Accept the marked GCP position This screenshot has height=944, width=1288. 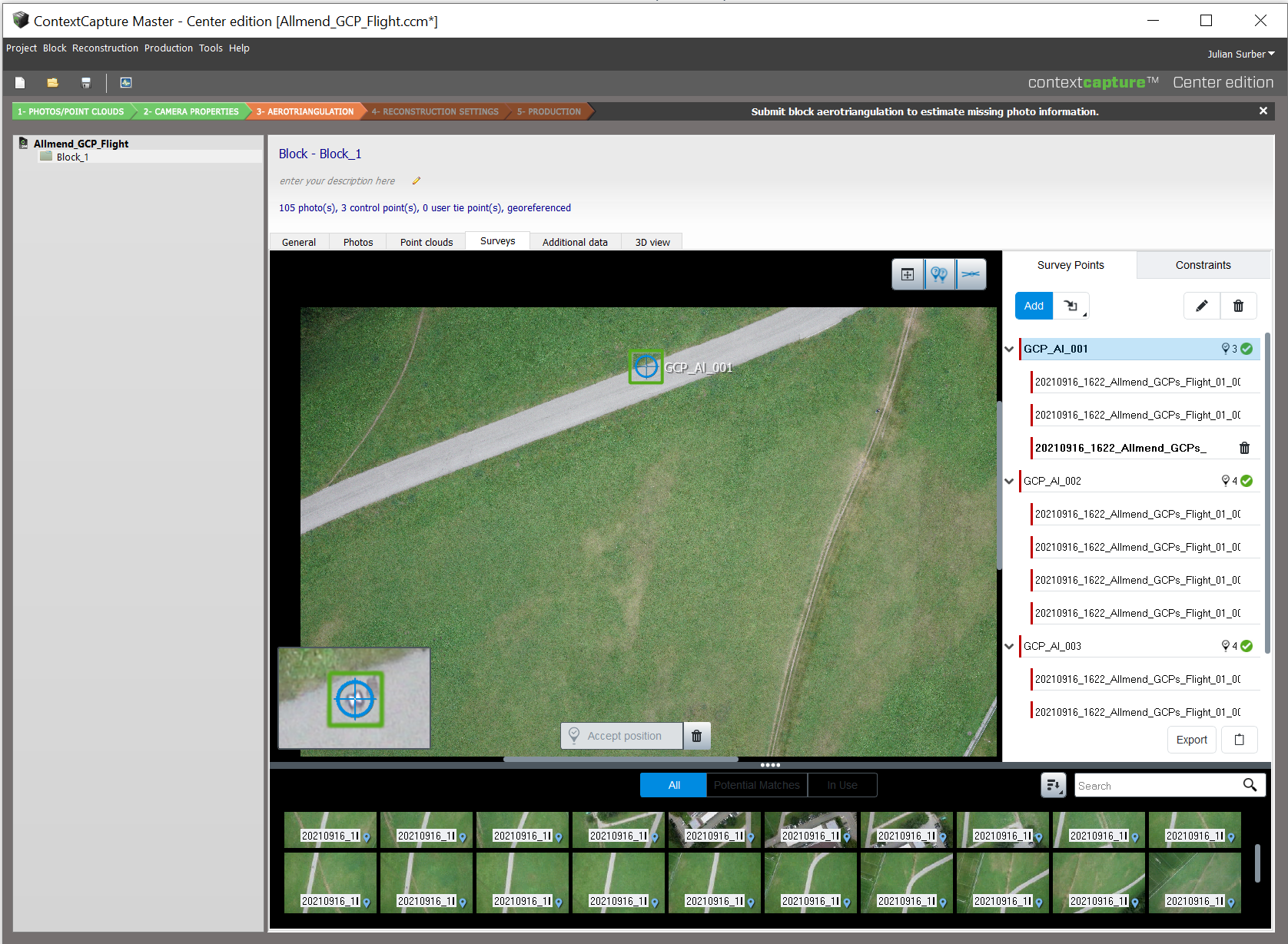pos(621,736)
